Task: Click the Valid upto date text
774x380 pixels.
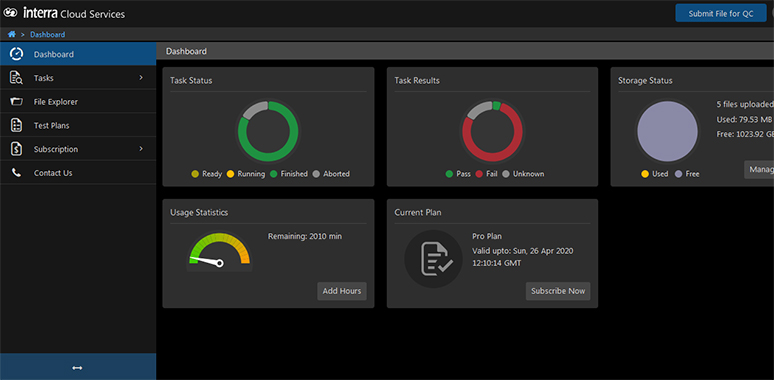Action: tap(522, 257)
